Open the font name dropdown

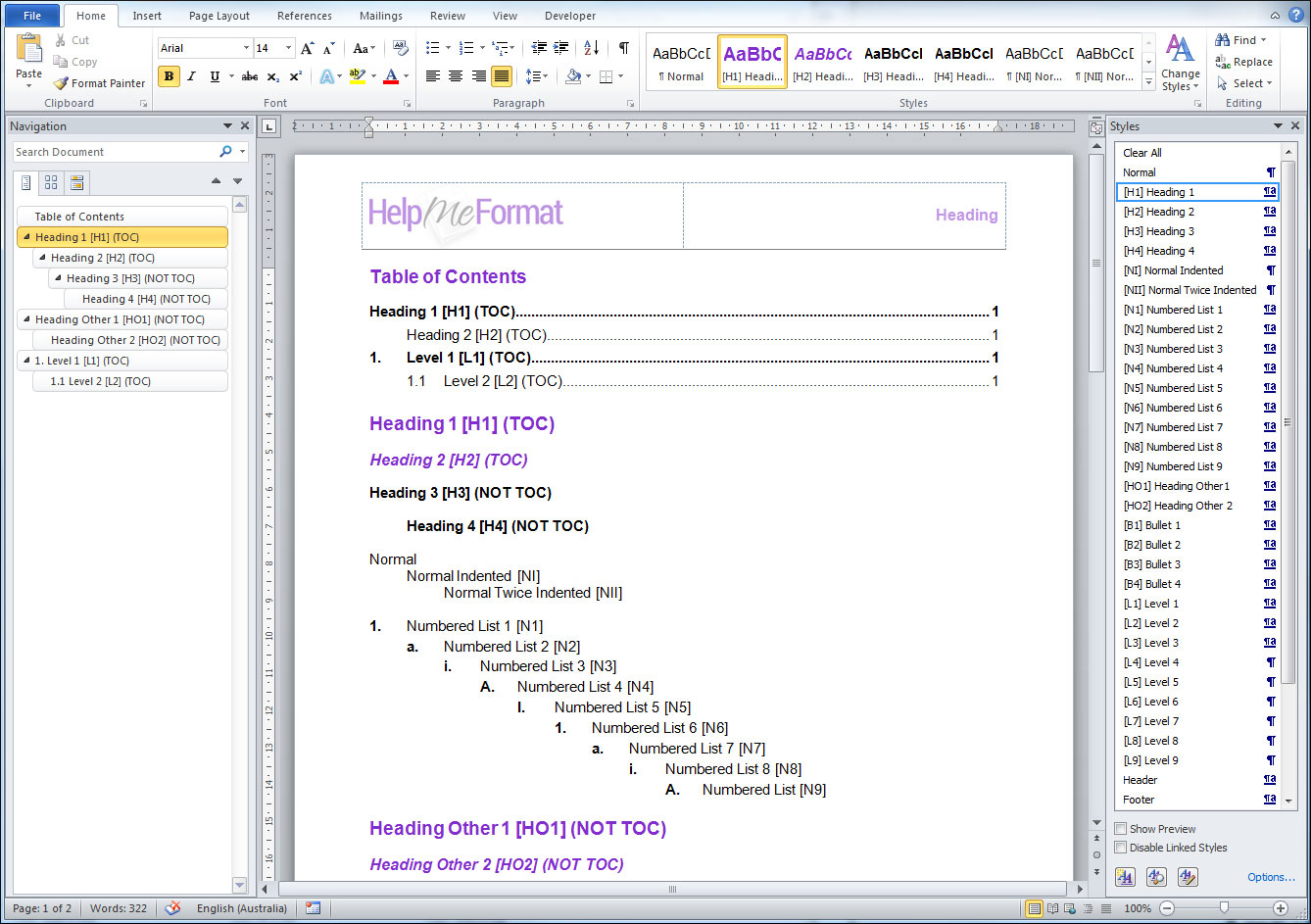coord(246,47)
